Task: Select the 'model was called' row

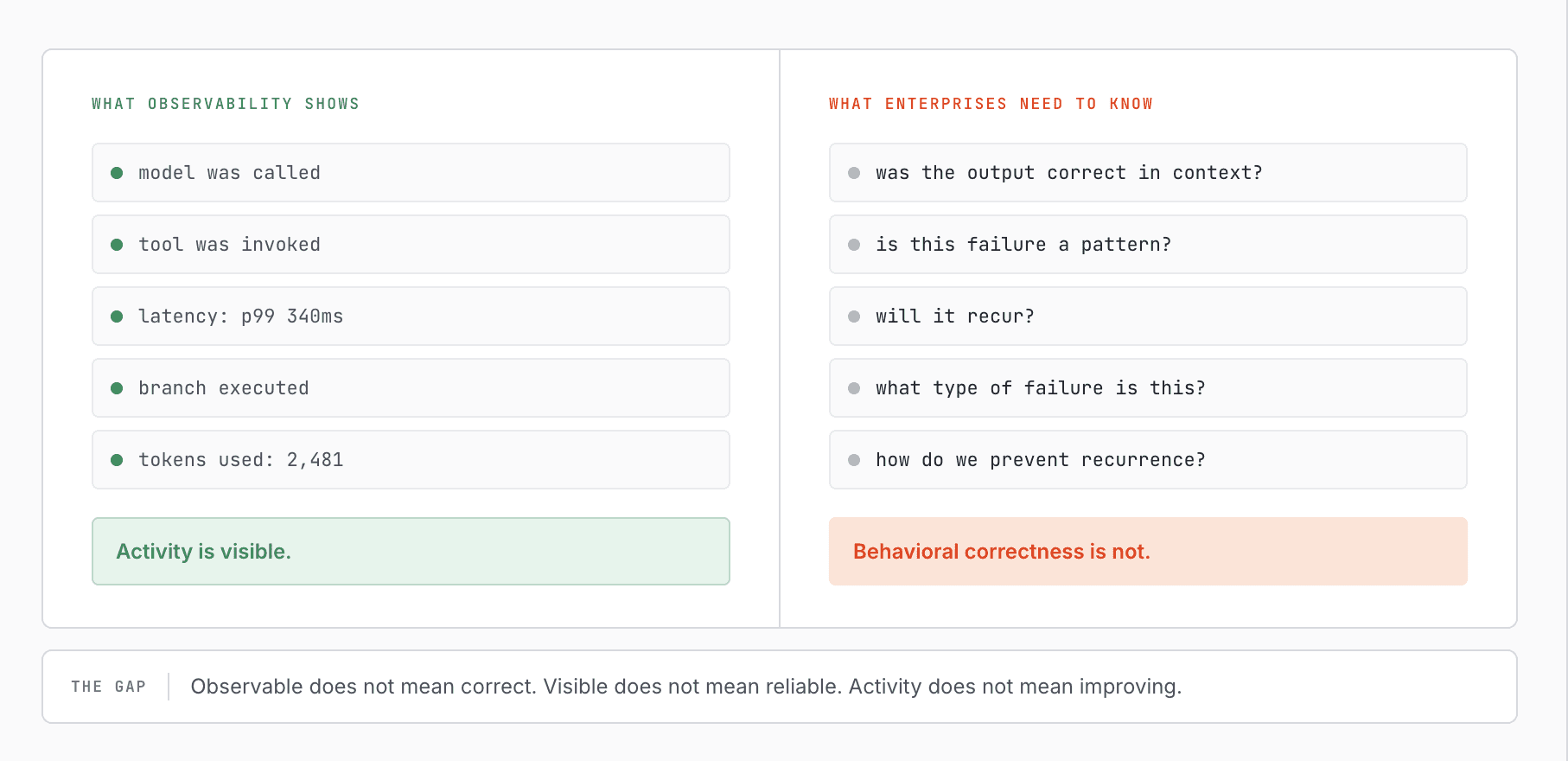Action: (411, 173)
